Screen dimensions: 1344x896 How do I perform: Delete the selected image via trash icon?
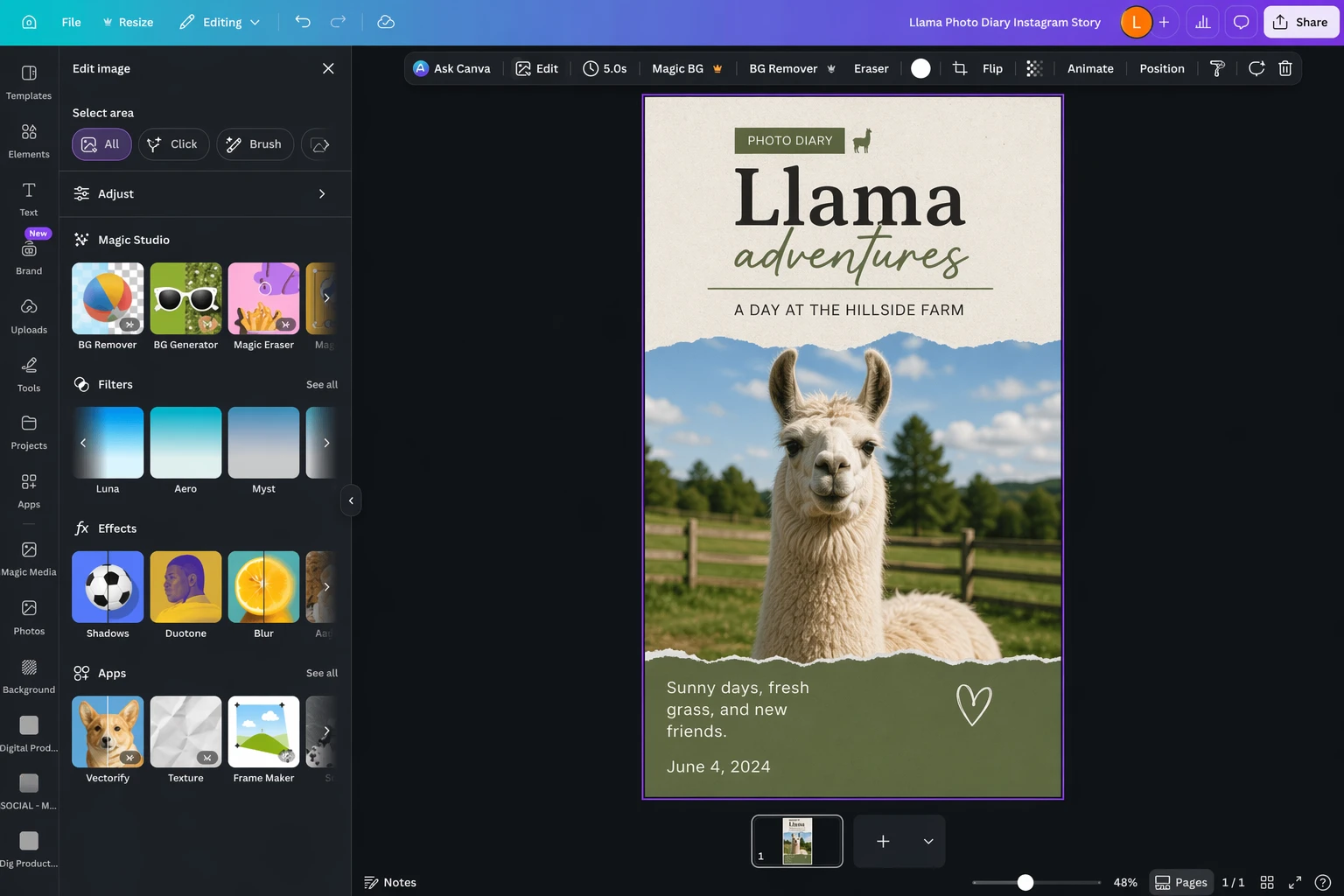pos(1284,67)
